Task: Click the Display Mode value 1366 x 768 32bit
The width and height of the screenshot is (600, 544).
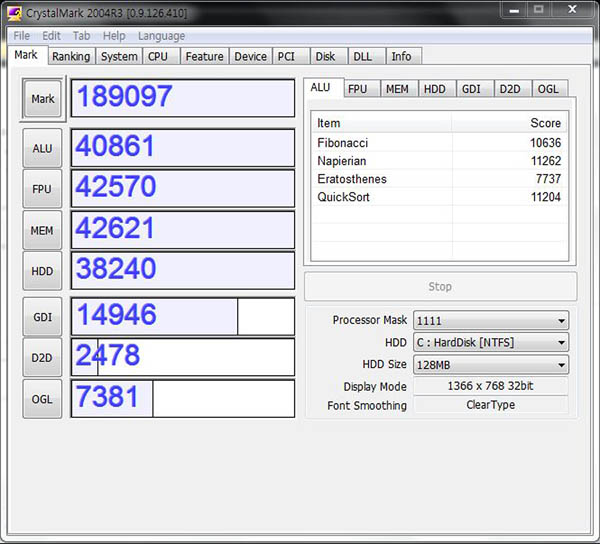Action: [x=491, y=386]
